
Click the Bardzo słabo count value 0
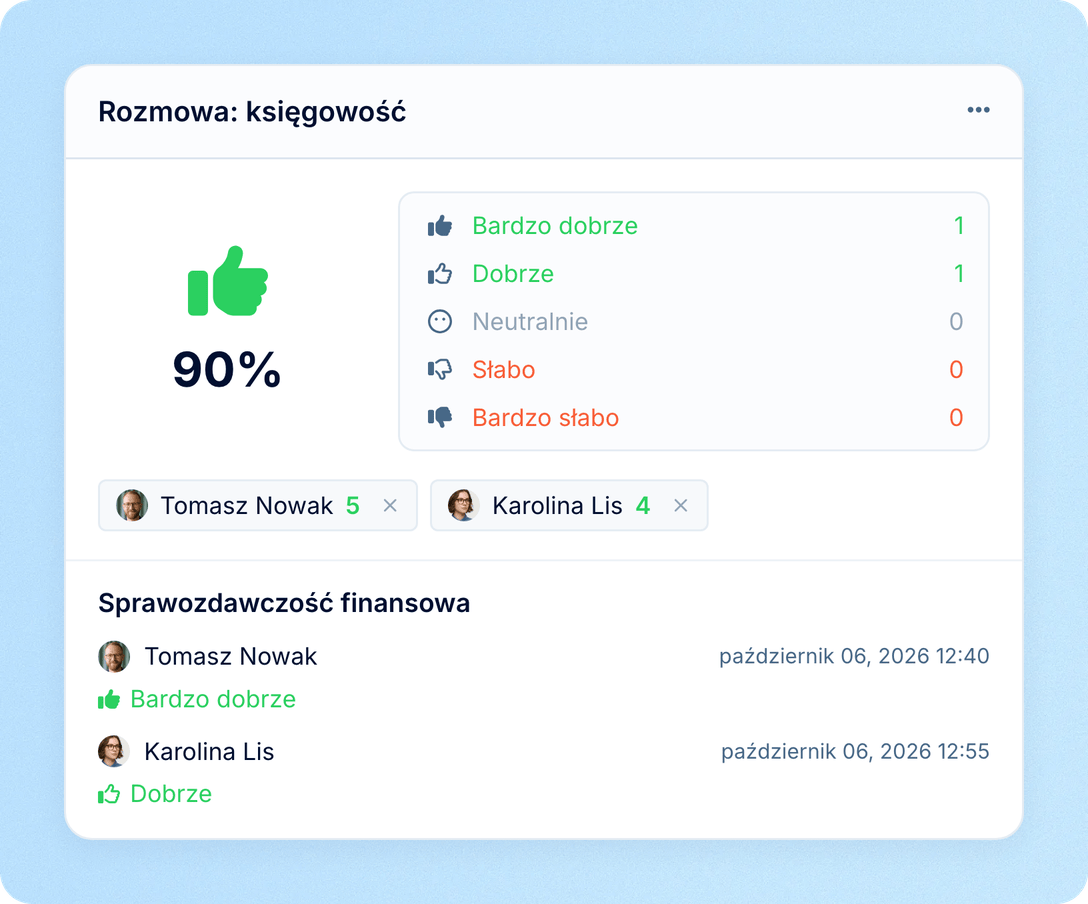[x=956, y=417]
